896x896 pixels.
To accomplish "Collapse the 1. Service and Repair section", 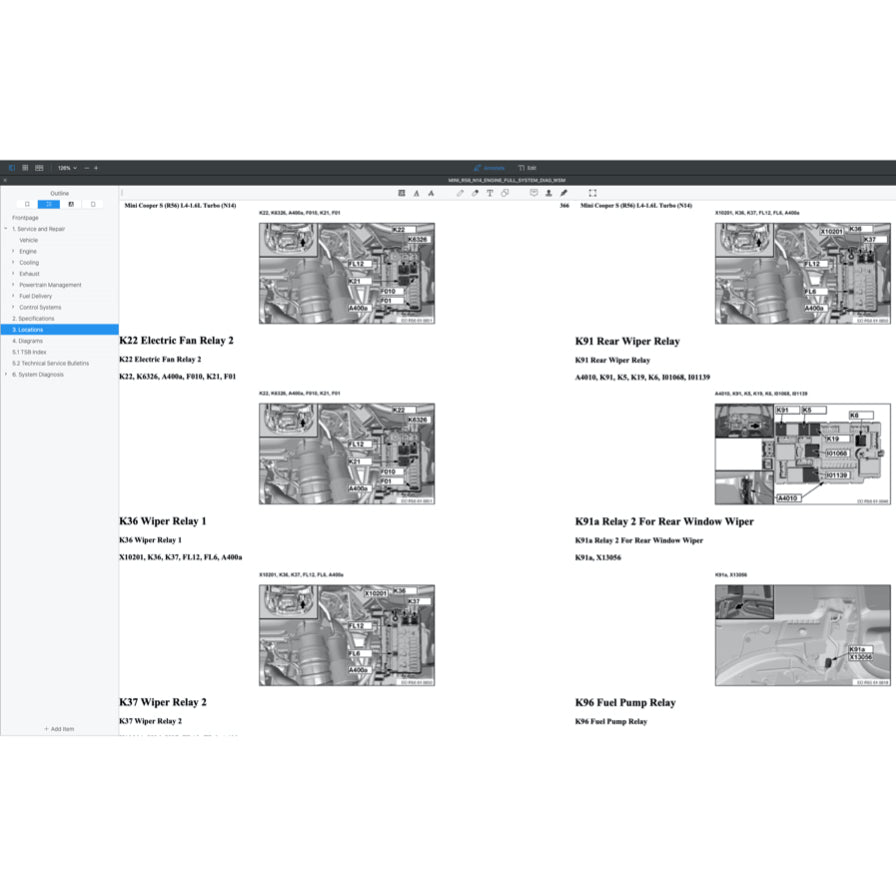I will 6,229.
